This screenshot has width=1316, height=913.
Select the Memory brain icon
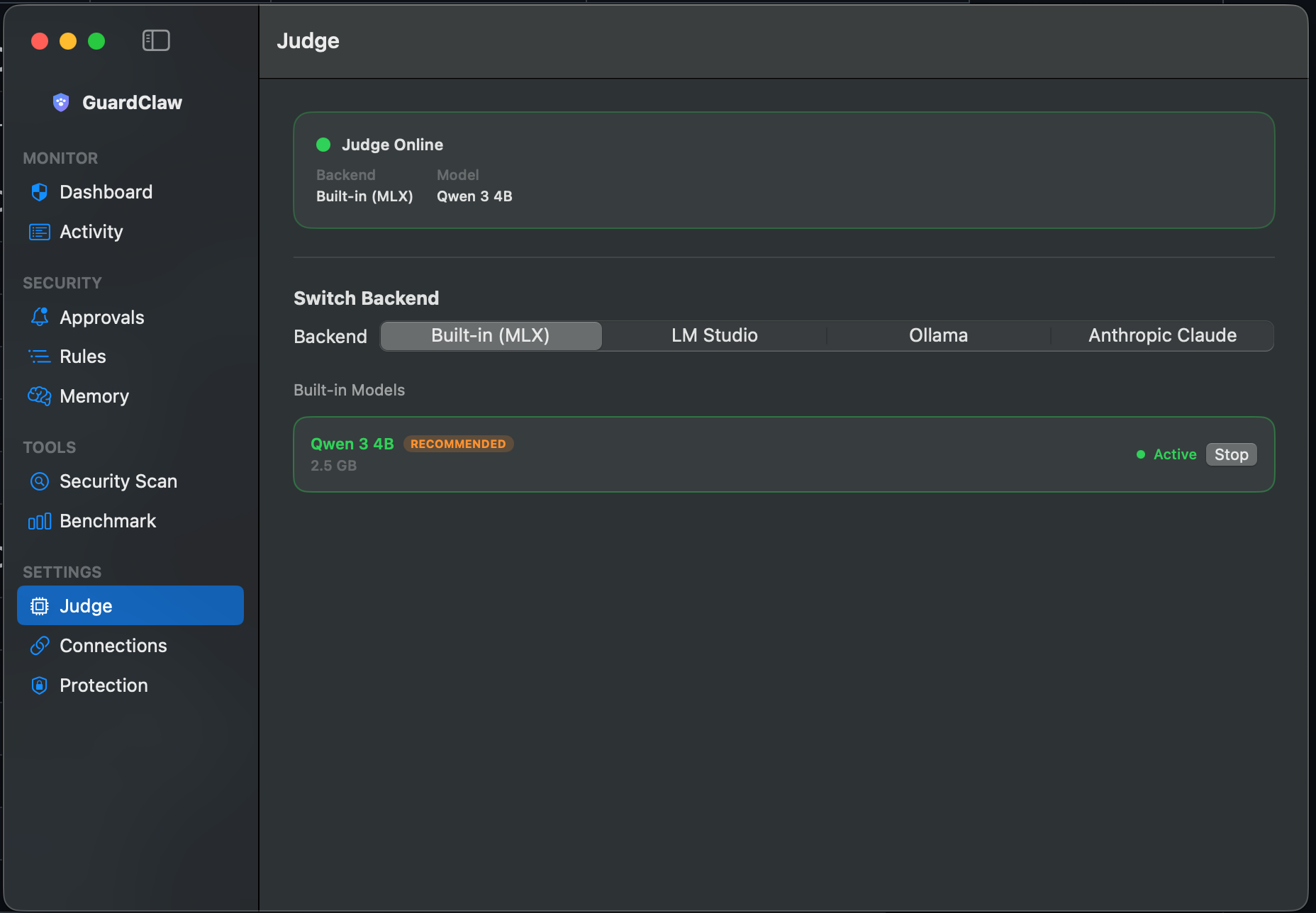click(x=40, y=396)
